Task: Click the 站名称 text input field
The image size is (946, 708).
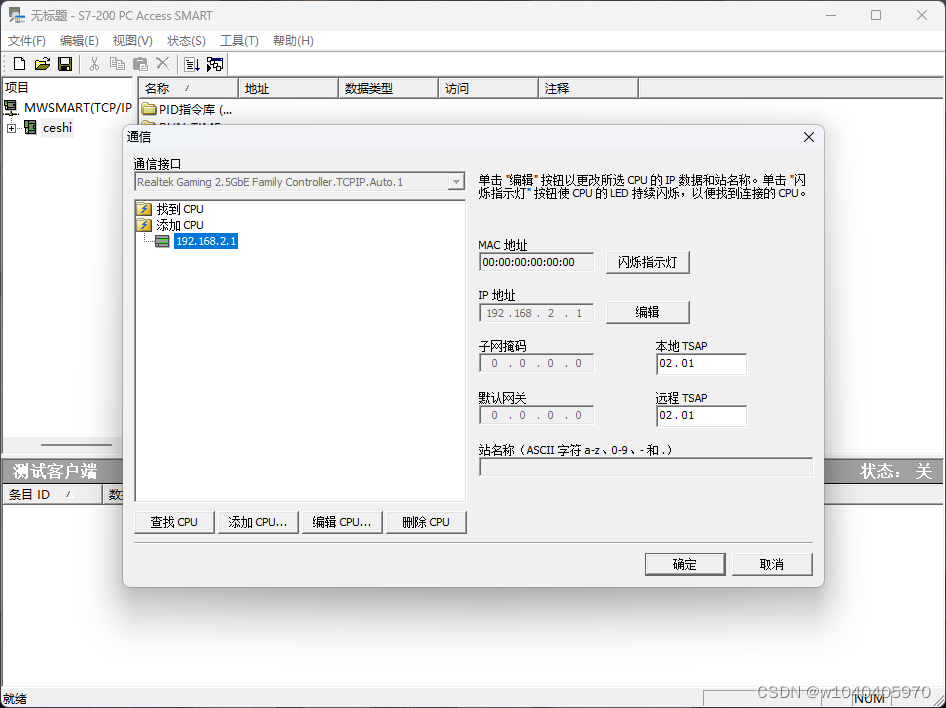Action: click(x=645, y=466)
